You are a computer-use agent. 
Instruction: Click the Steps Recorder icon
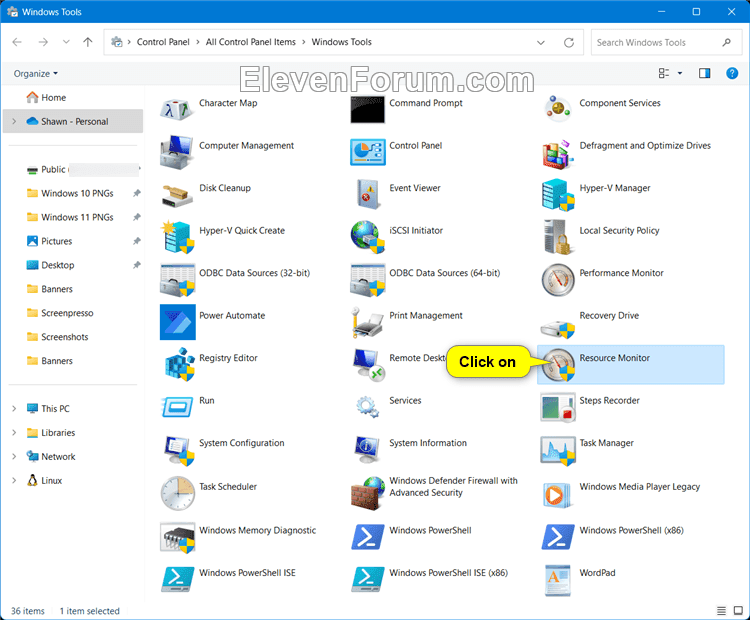[x=558, y=407]
